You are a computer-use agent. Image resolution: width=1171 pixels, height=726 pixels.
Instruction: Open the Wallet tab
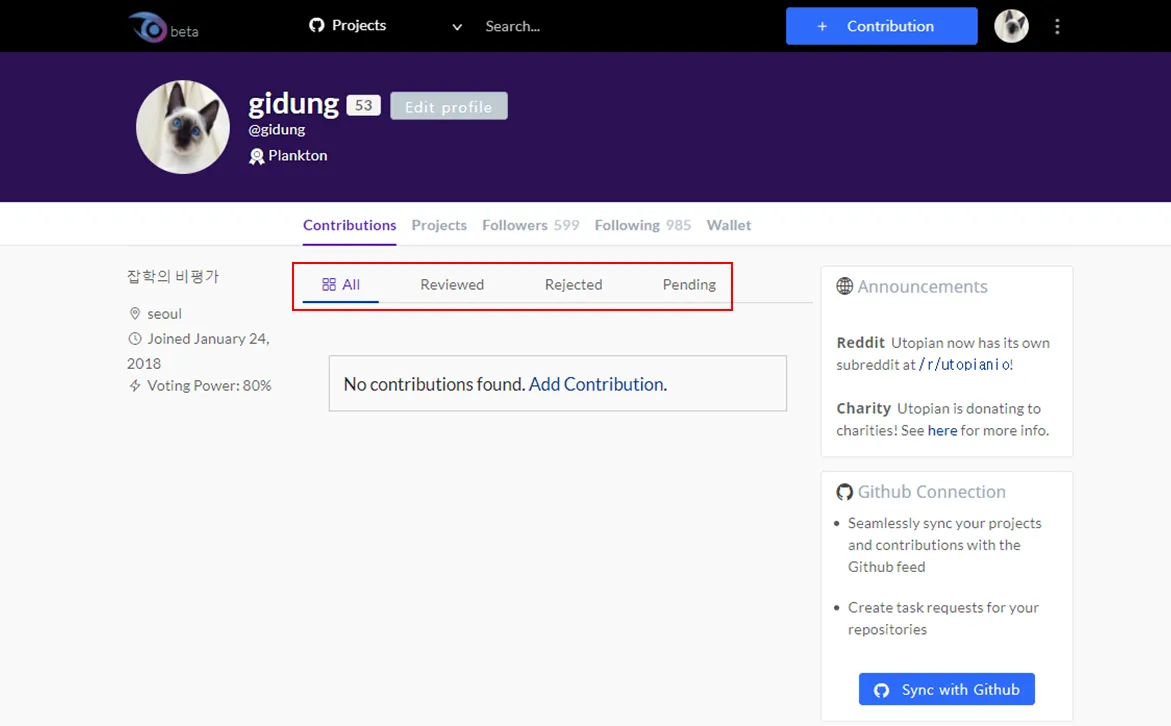tap(729, 225)
